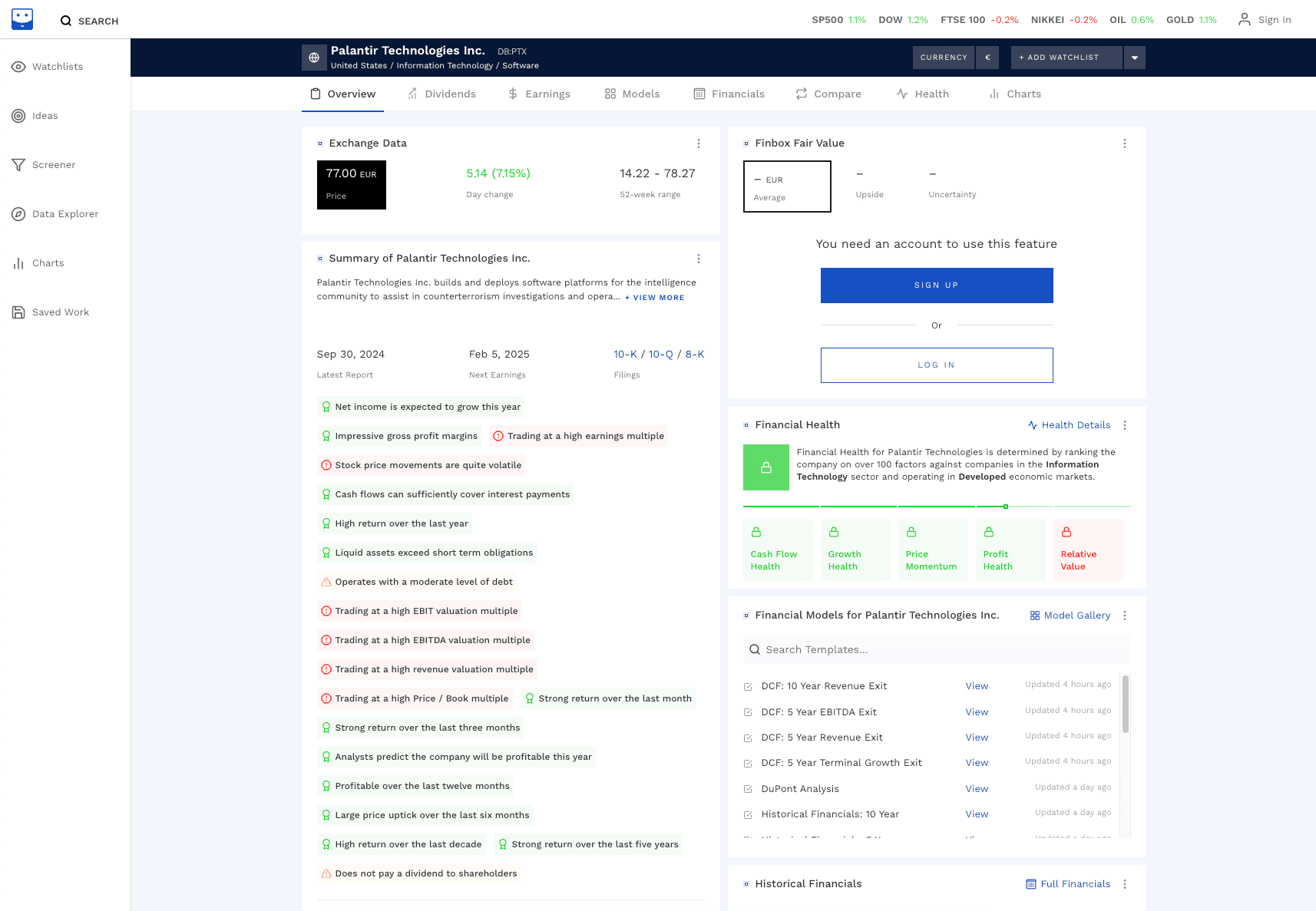Open Finbox Fair Value three-dot menu
This screenshot has width=1316, height=911.
[x=1125, y=144]
